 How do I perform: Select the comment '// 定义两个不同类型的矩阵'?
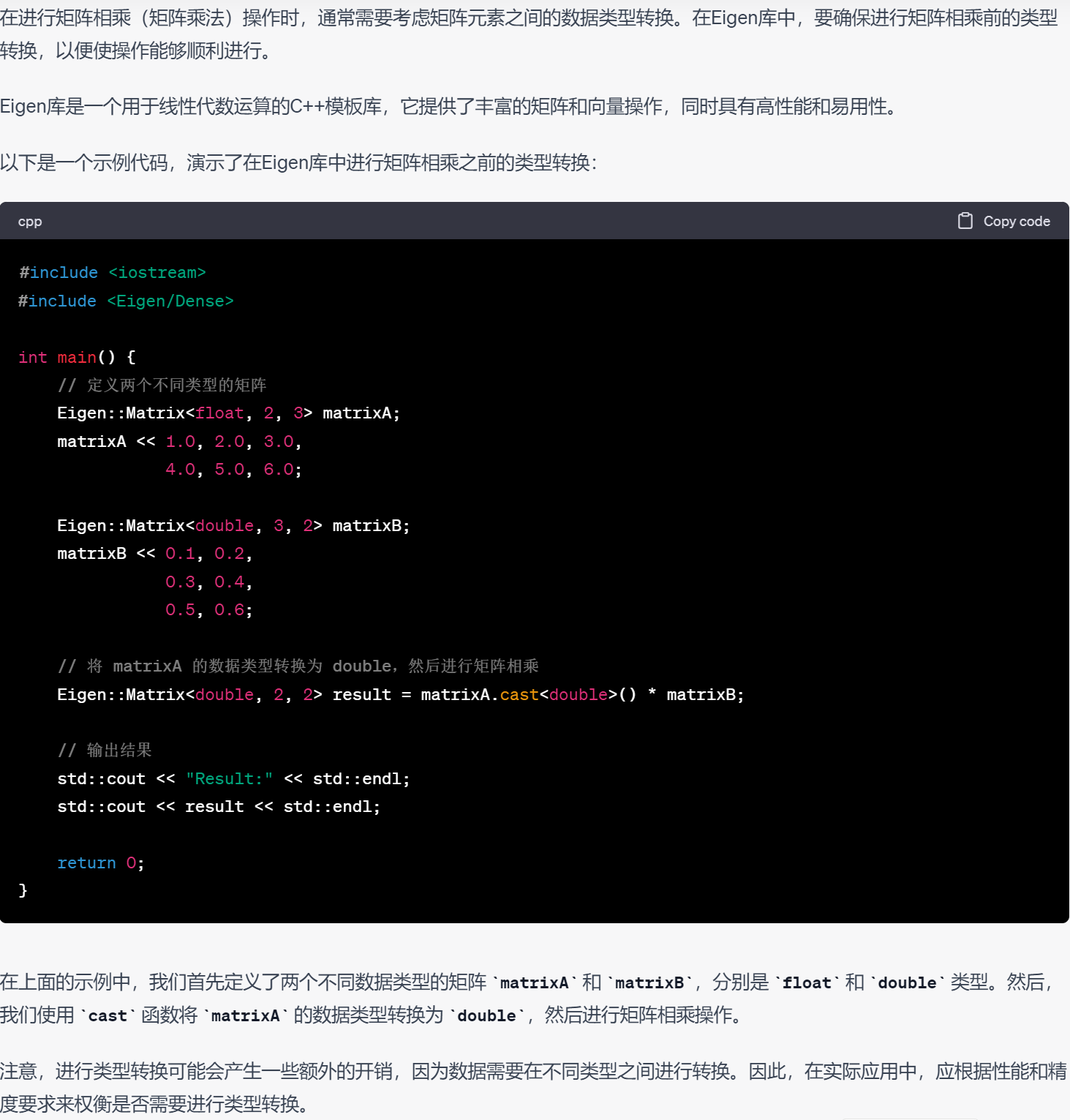[x=162, y=386]
